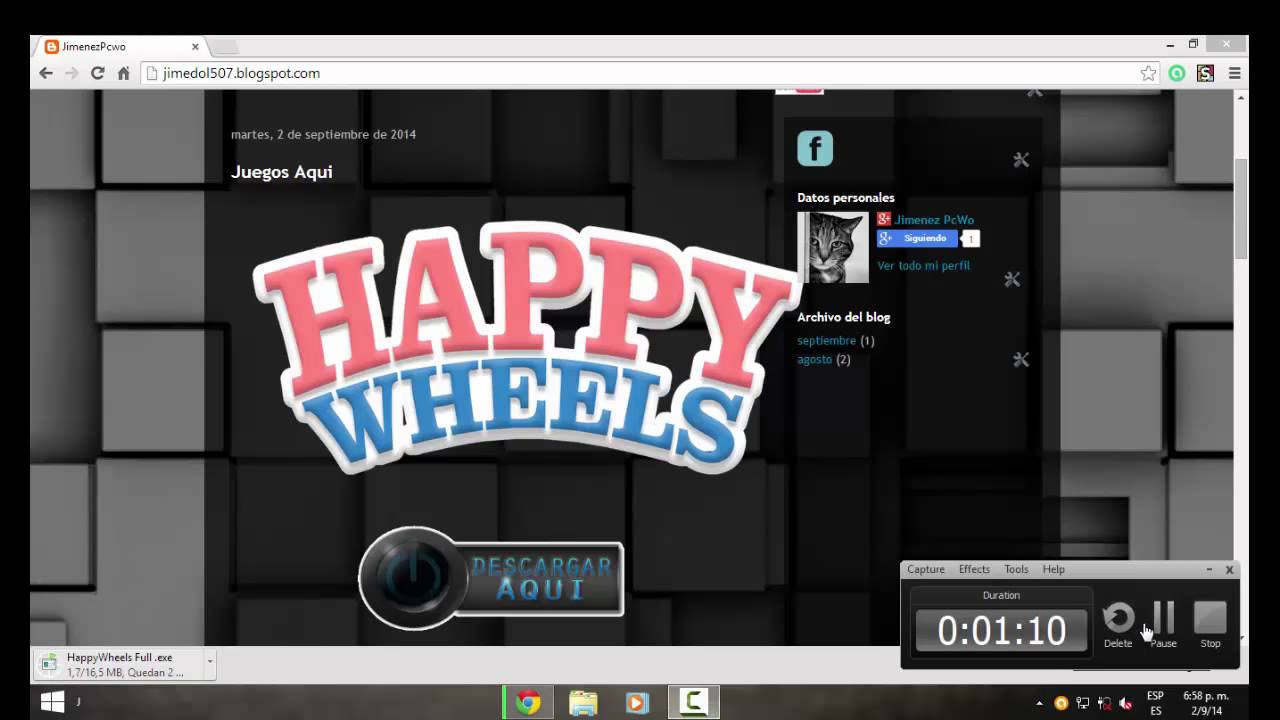Open the Capture menu

[x=926, y=569]
